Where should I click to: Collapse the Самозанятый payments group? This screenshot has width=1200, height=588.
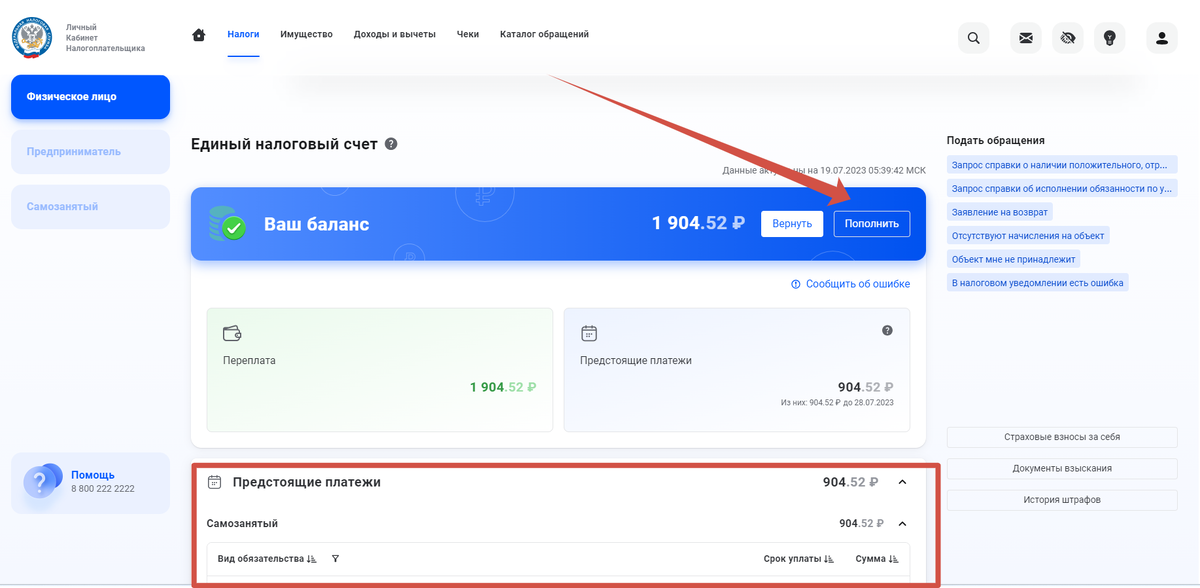coord(902,523)
